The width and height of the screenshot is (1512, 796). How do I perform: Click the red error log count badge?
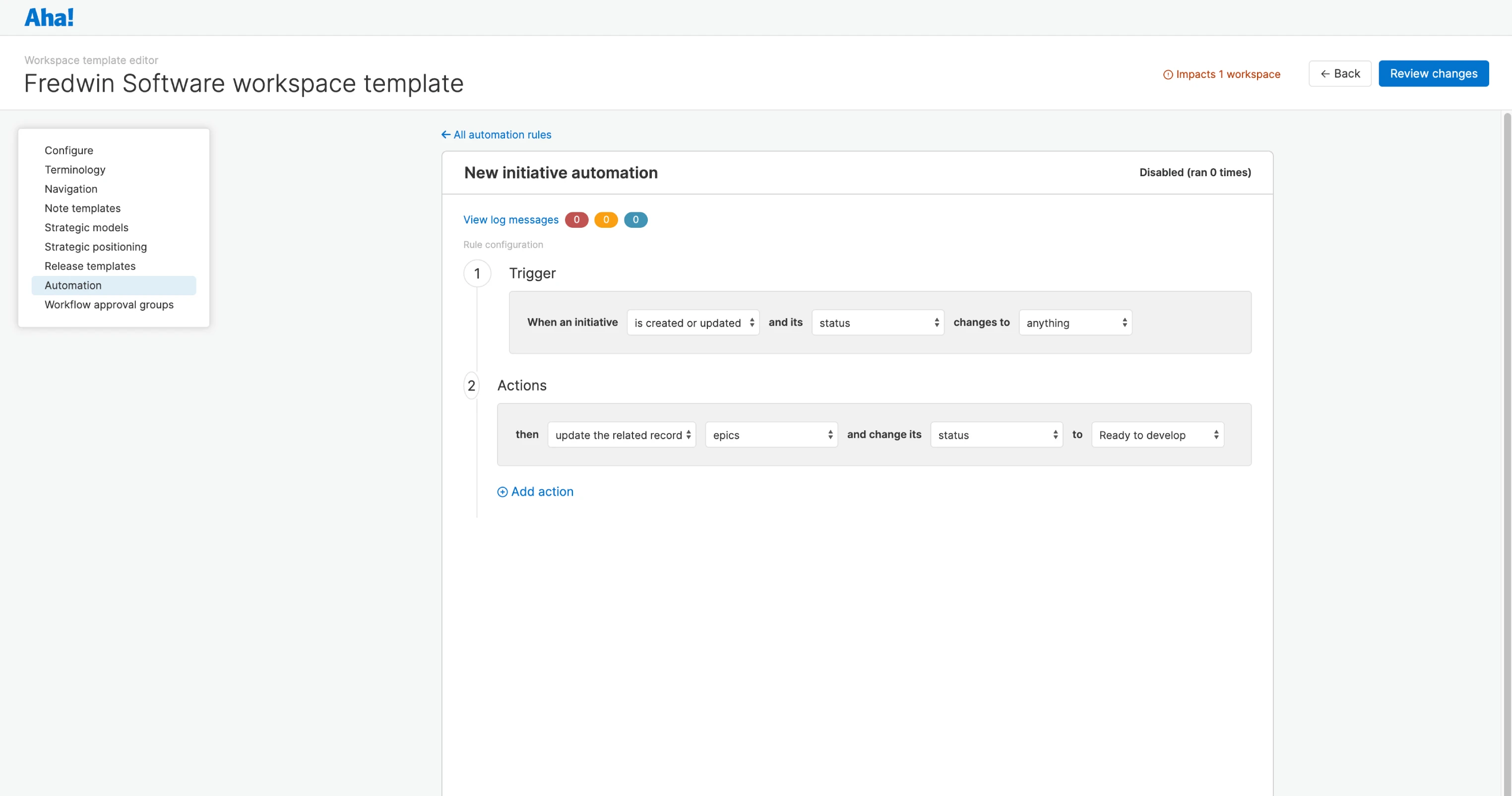[x=576, y=219]
